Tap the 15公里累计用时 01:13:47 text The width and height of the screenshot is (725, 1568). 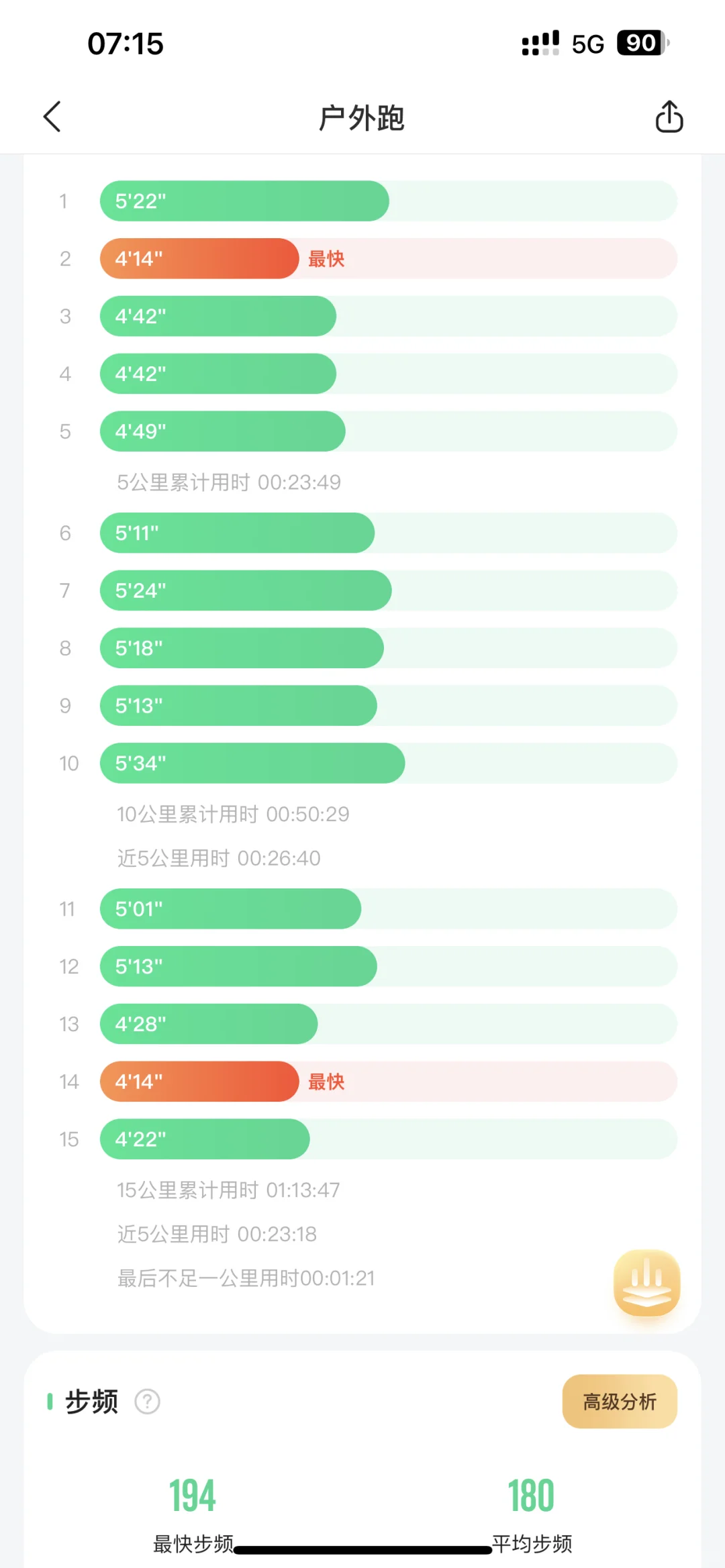[228, 1190]
